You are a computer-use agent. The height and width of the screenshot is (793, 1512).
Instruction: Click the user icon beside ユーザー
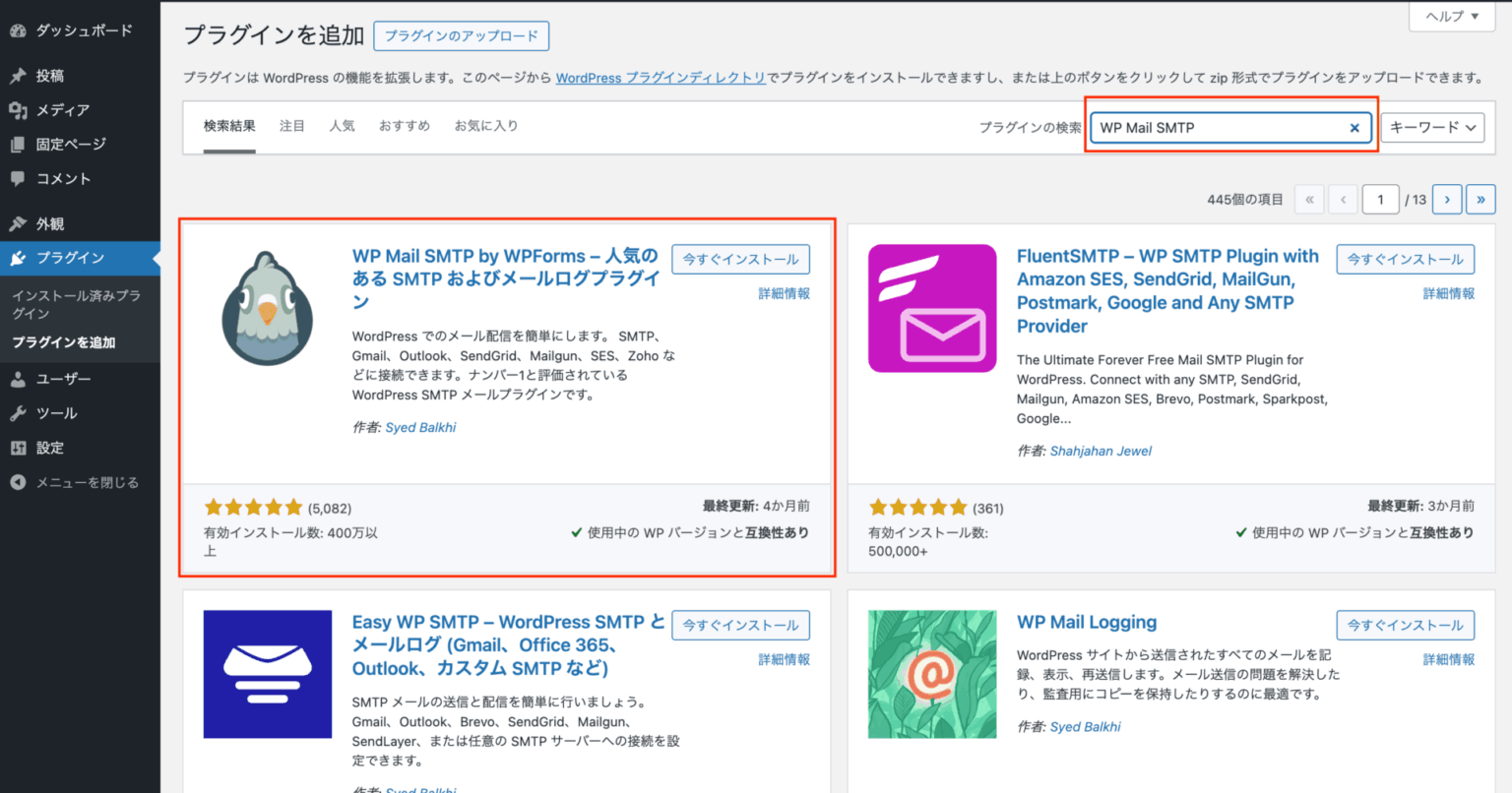[x=18, y=379]
